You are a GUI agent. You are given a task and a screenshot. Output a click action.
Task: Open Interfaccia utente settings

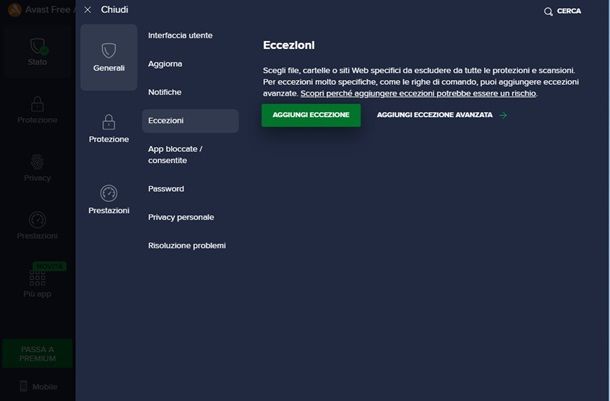pyautogui.click(x=180, y=35)
